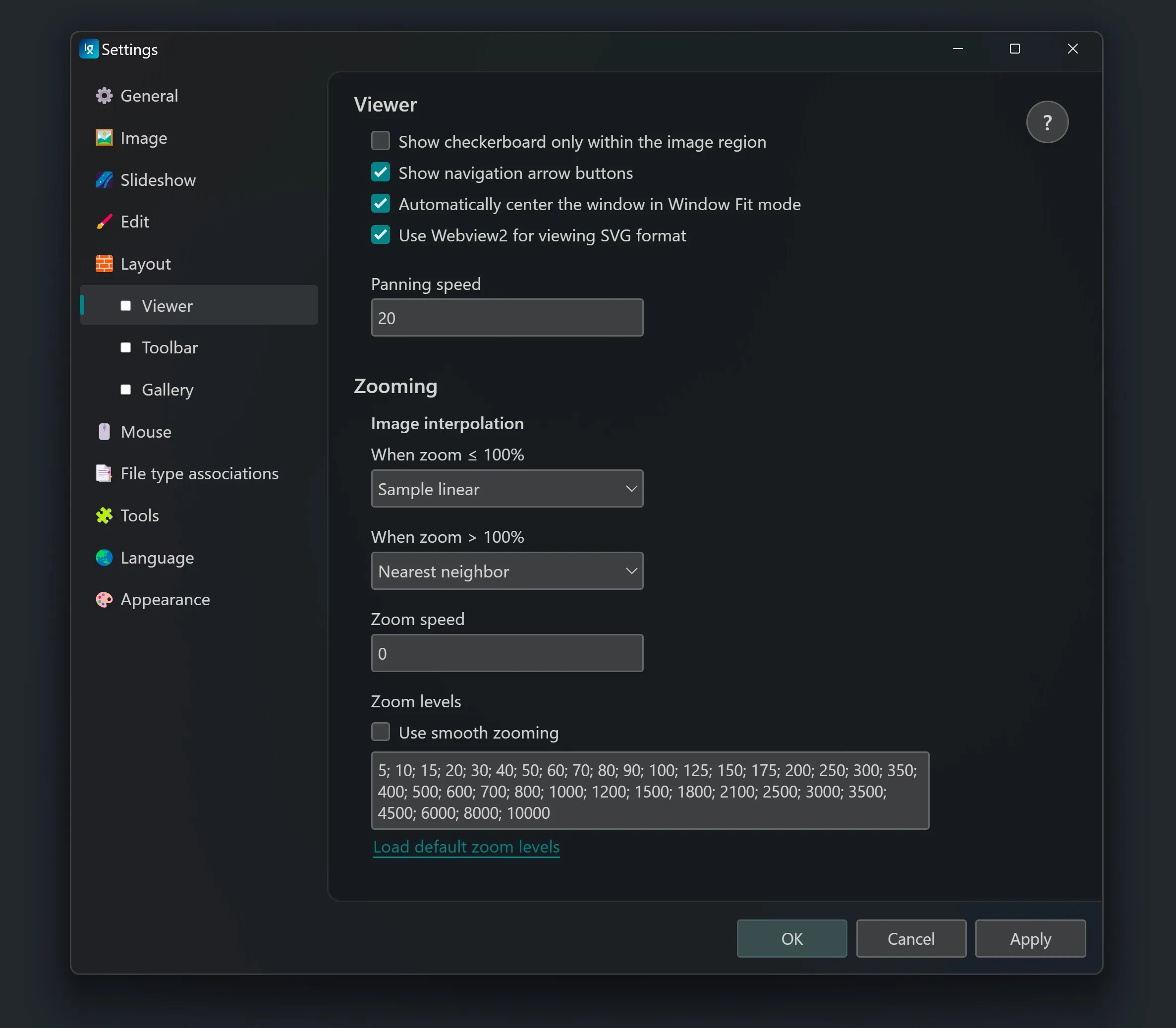Open the Sample linear interpolation dropdown
This screenshot has height=1028, width=1176.
tap(506, 489)
